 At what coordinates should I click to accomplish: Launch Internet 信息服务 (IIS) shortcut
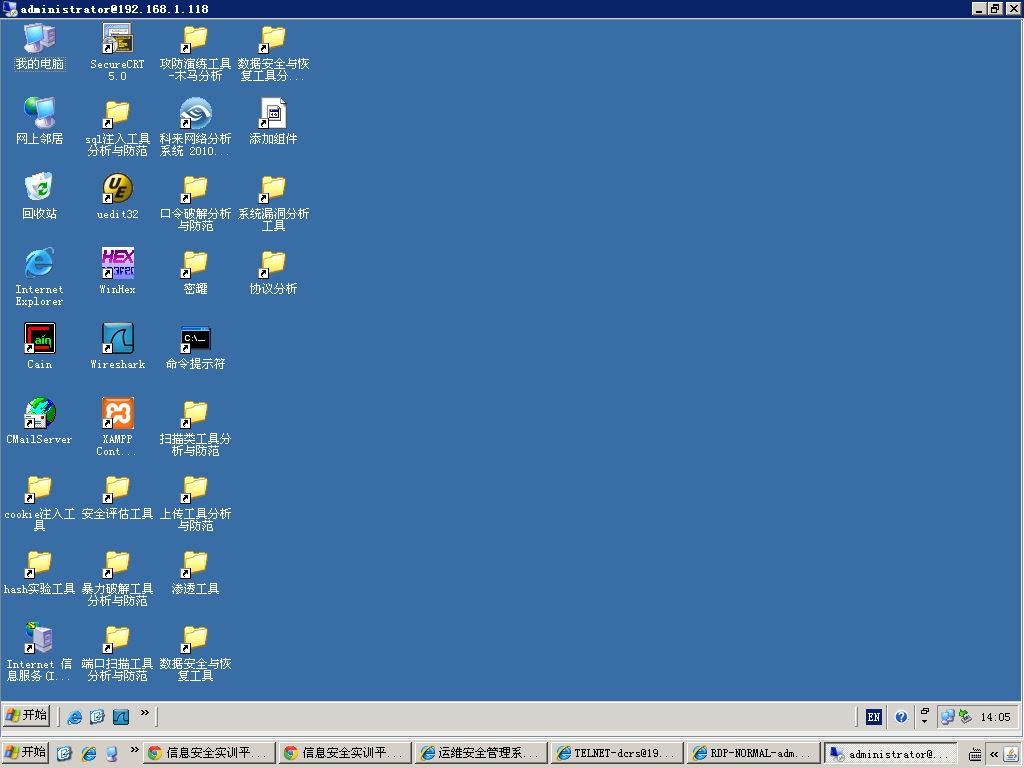(39, 652)
